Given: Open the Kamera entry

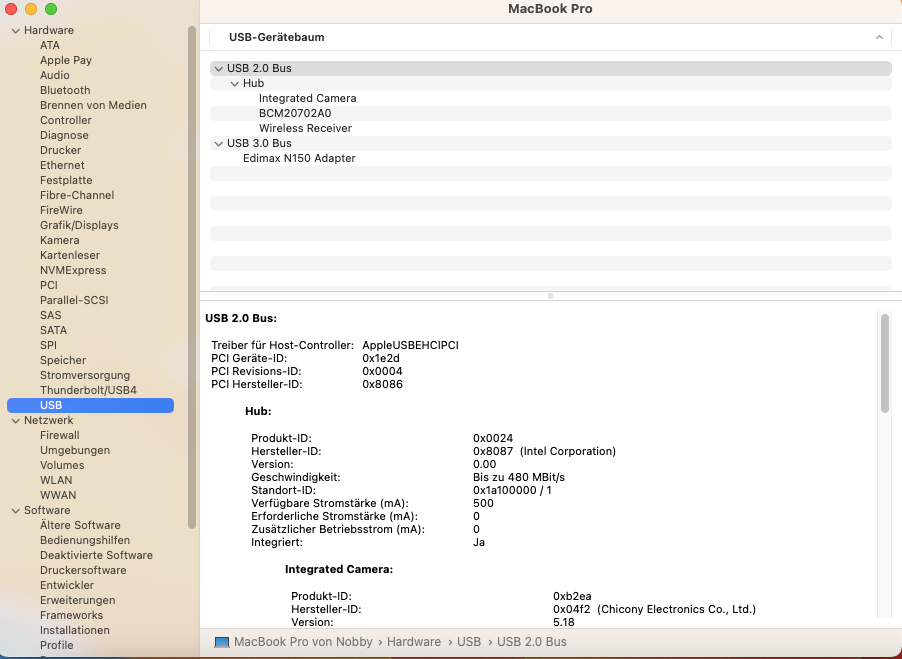Looking at the screenshot, I should click(60, 240).
